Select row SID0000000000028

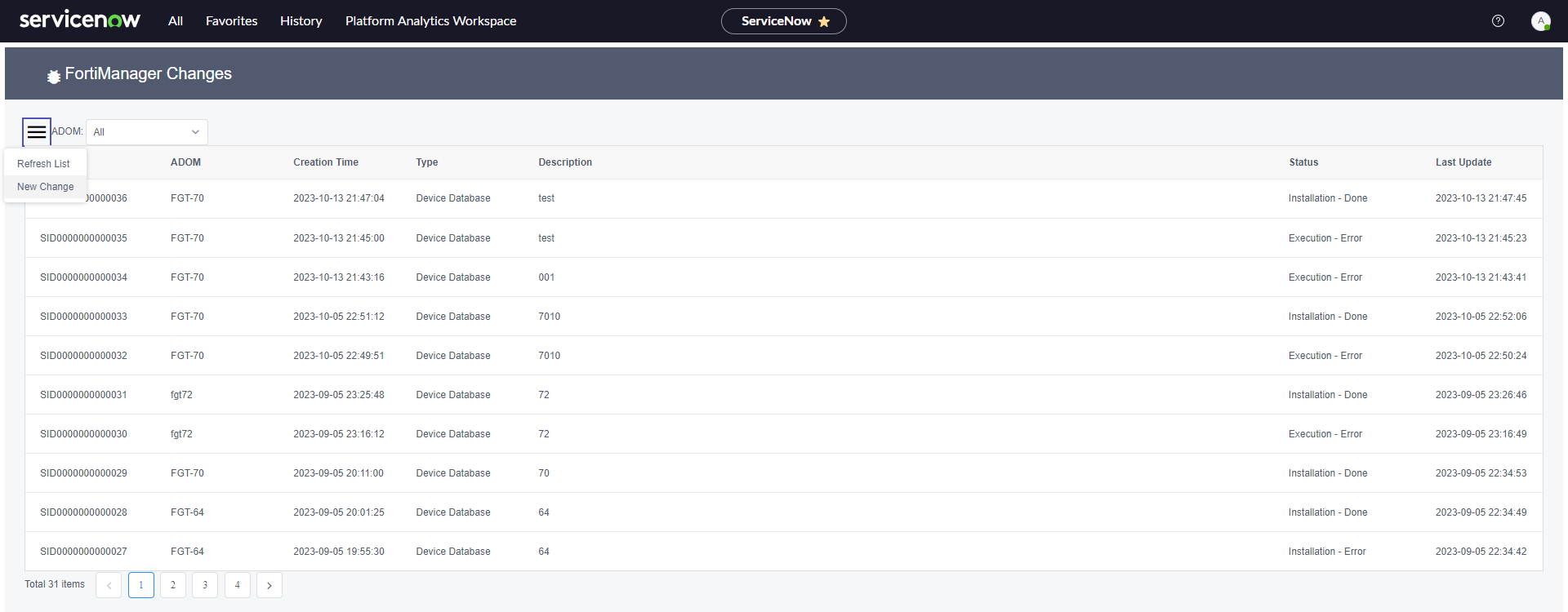tap(784, 512)
